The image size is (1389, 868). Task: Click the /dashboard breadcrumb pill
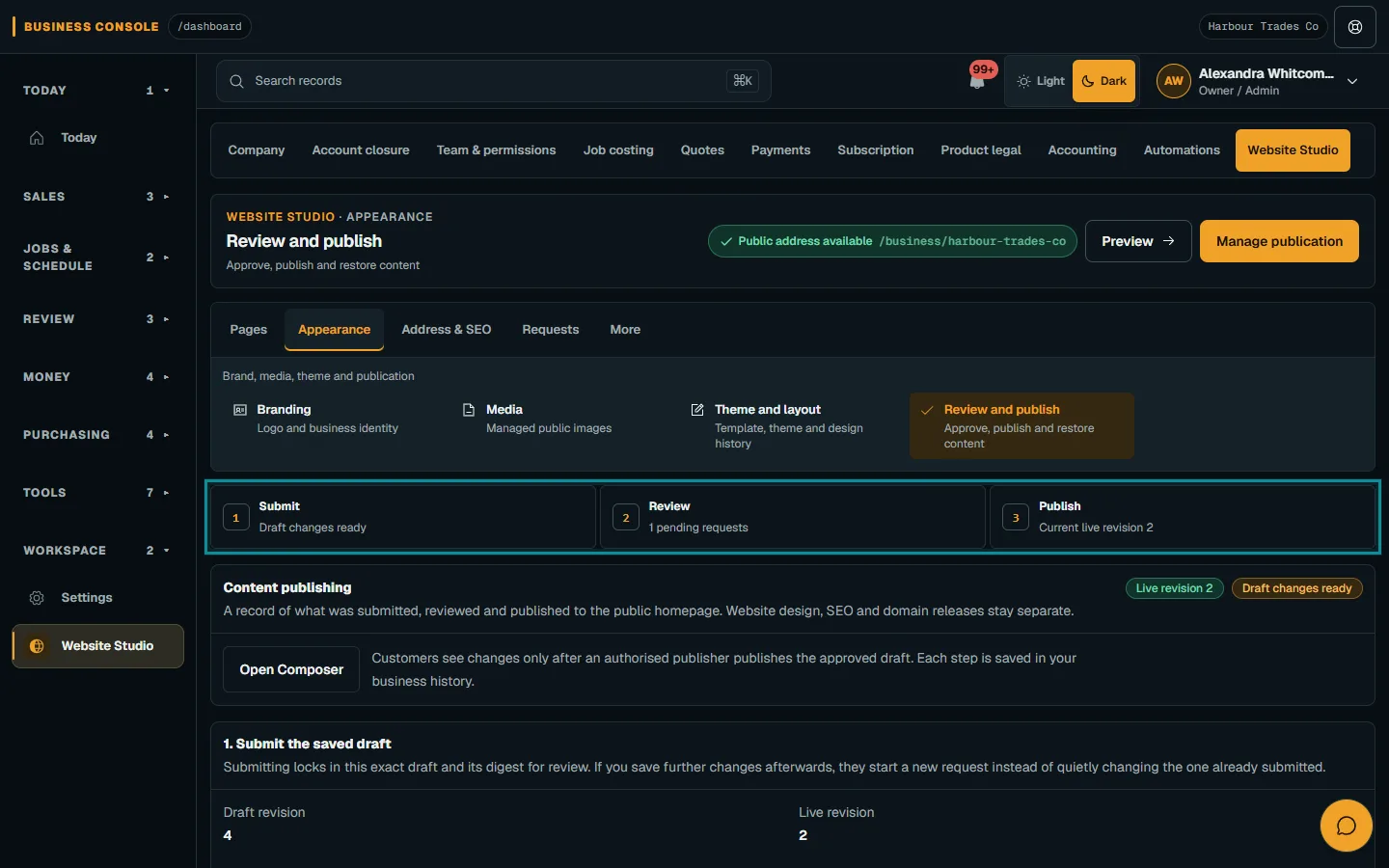209,27
